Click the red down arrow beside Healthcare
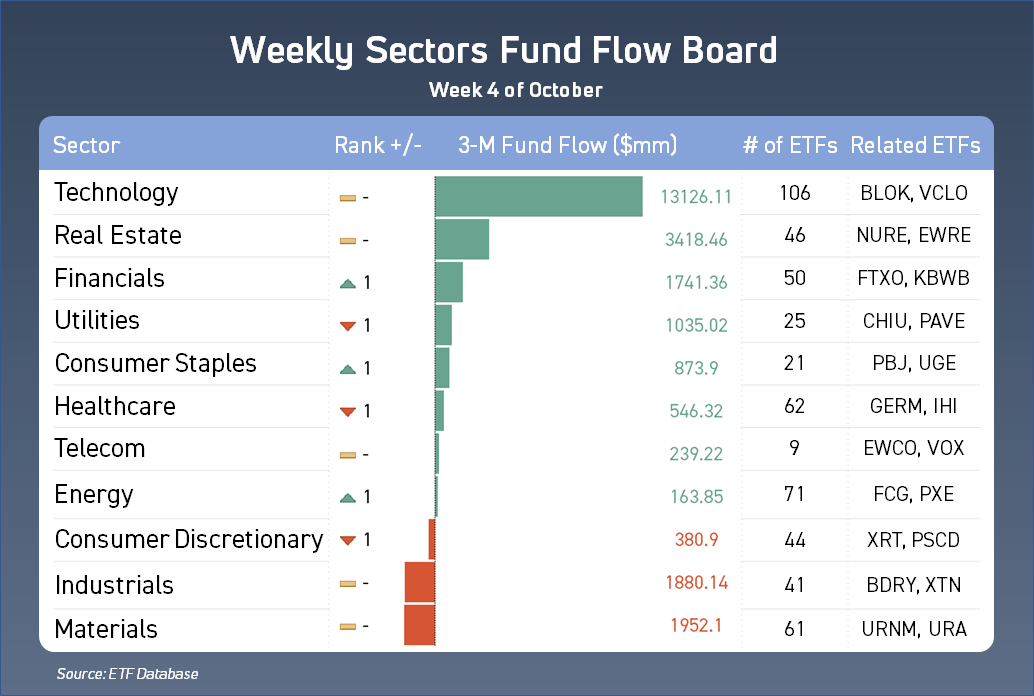 348,411
